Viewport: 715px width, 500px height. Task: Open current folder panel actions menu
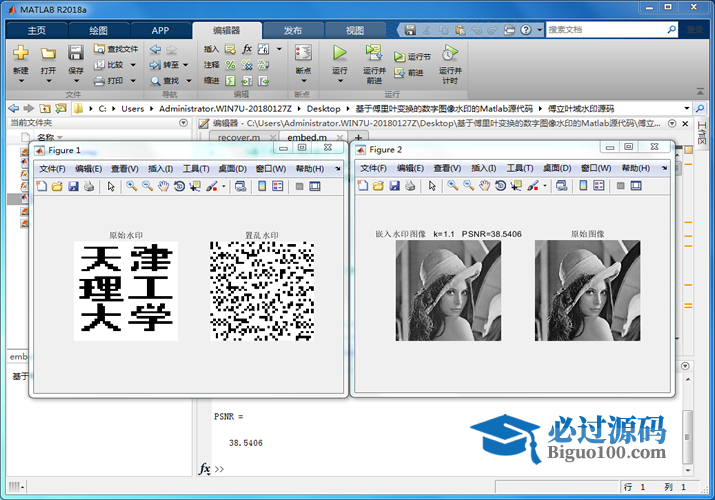tap(183, 123)
